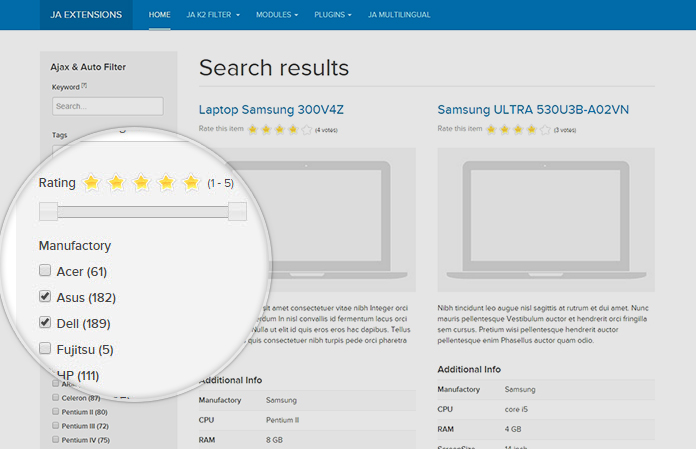
Task: Click the HP (111) manufactory label
Action: click(78, 376)
